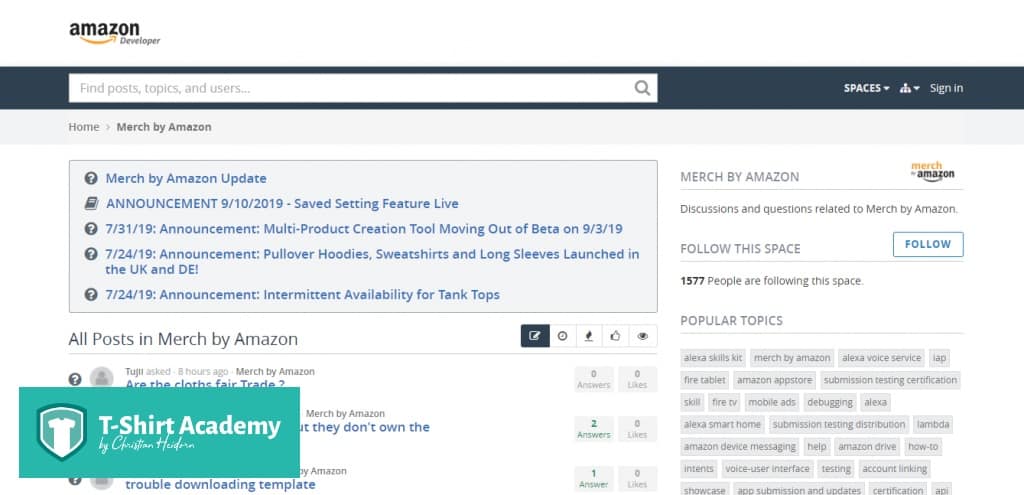Click question icon beside Multi-Product Creation Tool
The image size is (1024, 495).
[91, 229]
